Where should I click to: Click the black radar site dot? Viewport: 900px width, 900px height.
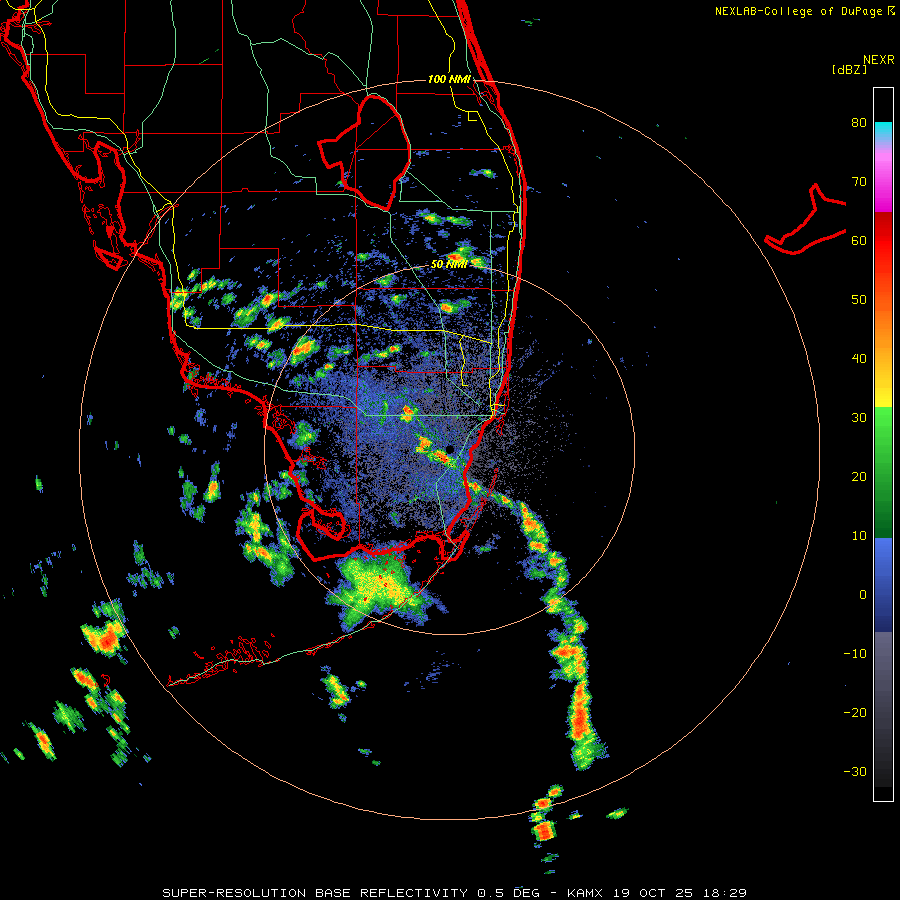tap(450, 449)
